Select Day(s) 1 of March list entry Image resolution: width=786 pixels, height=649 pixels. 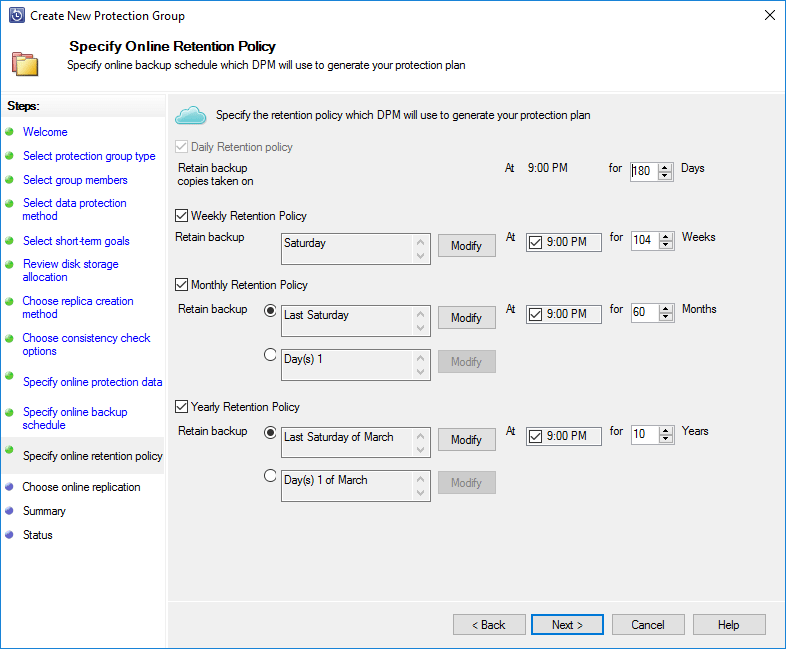326,480
